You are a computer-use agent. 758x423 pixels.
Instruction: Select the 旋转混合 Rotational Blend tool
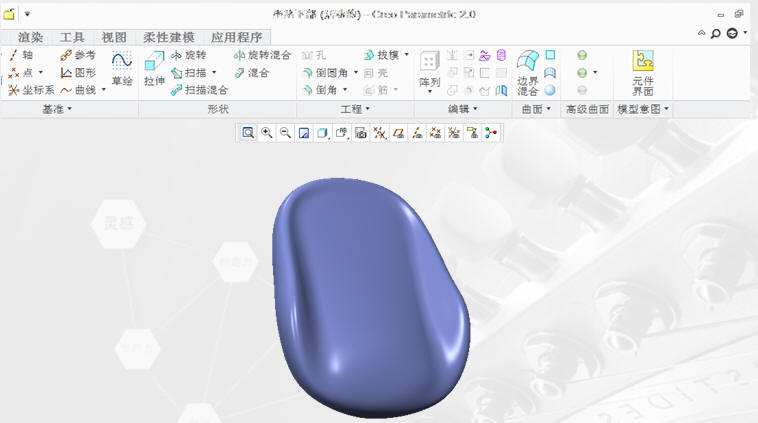pos(262,55)
